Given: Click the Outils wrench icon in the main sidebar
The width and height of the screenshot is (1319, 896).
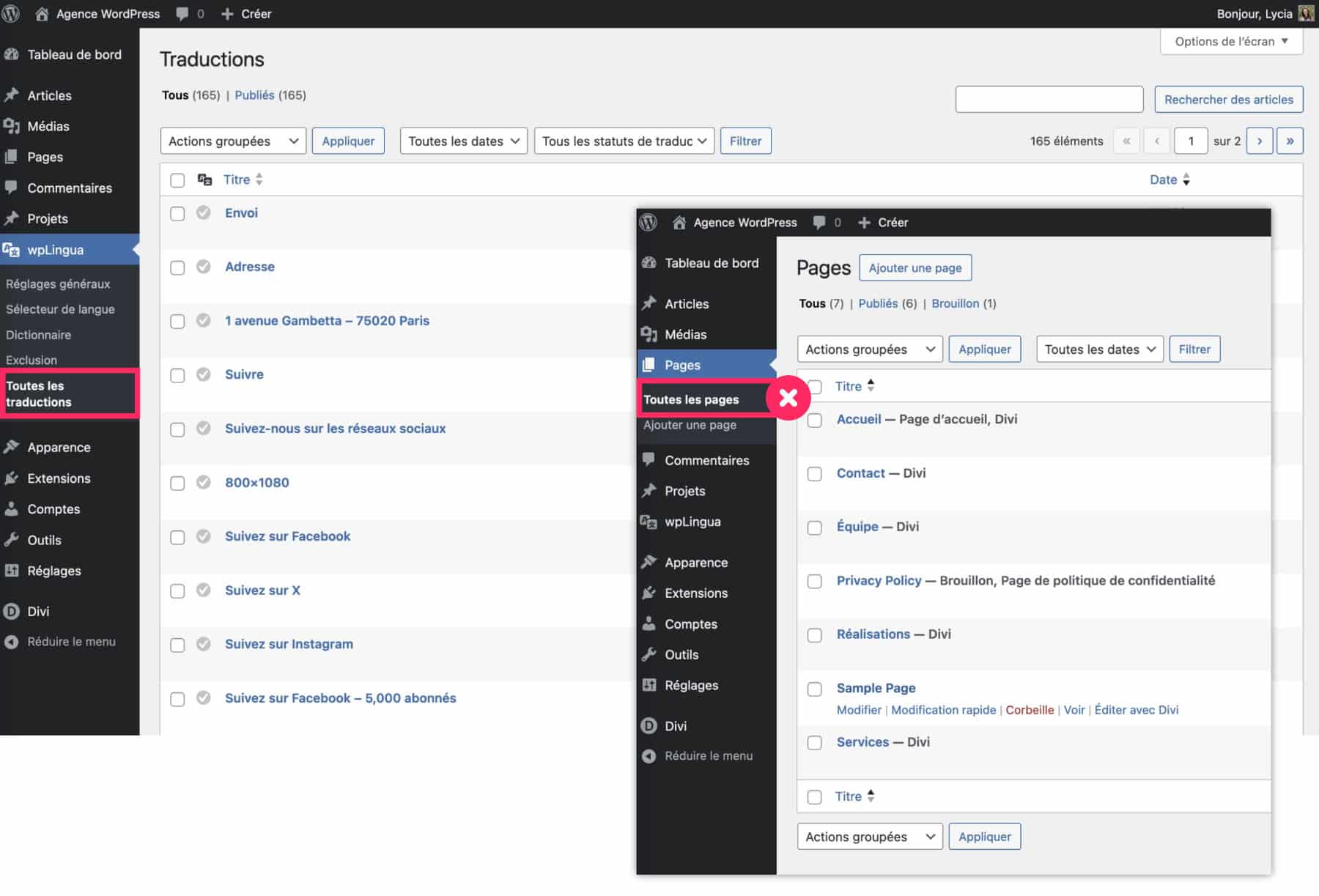Looking at the screenshot, I should pyautogui.click(x=11, y=540).
